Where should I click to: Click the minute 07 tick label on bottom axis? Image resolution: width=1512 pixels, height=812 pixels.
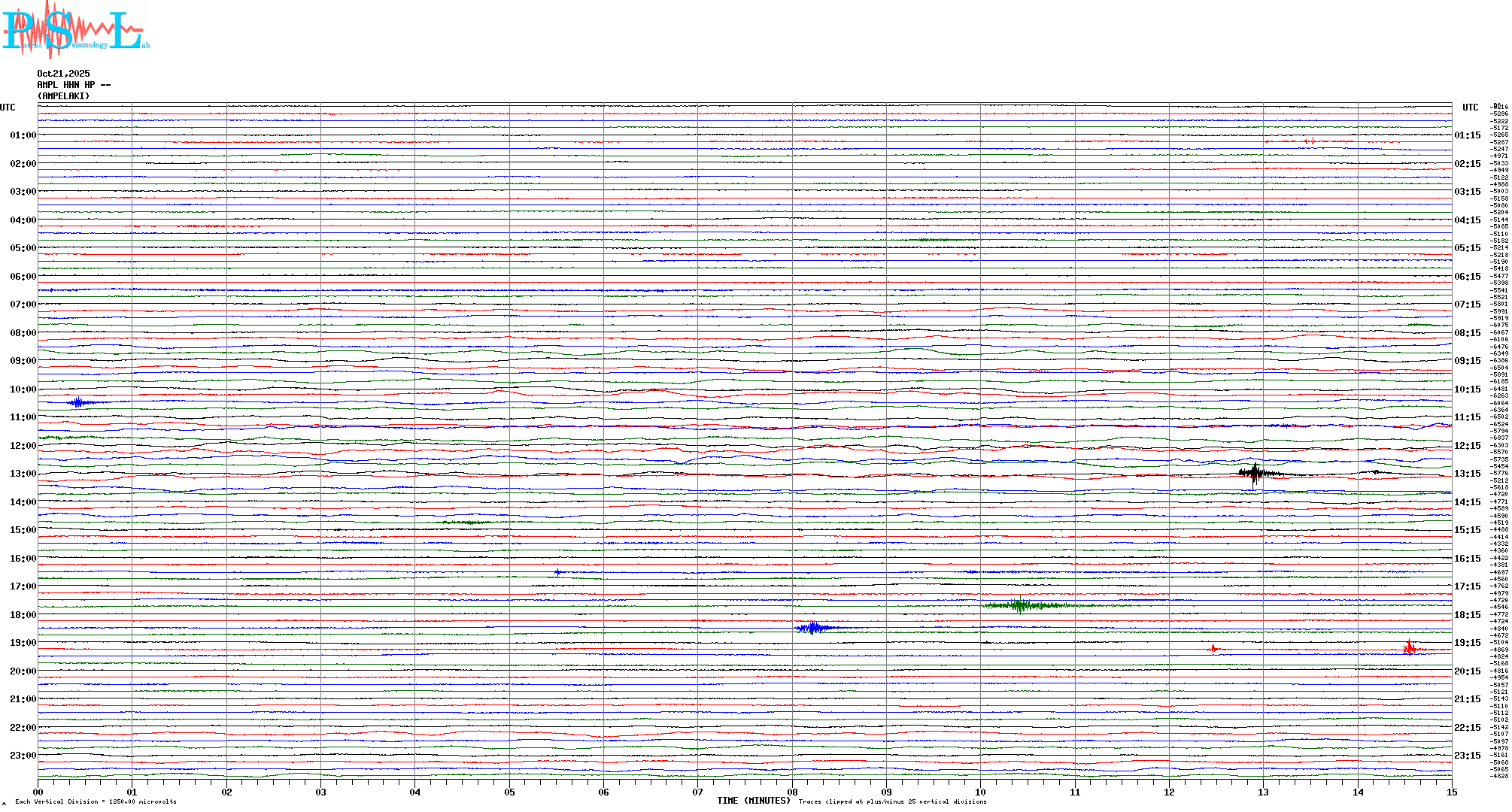click(698, 792)
